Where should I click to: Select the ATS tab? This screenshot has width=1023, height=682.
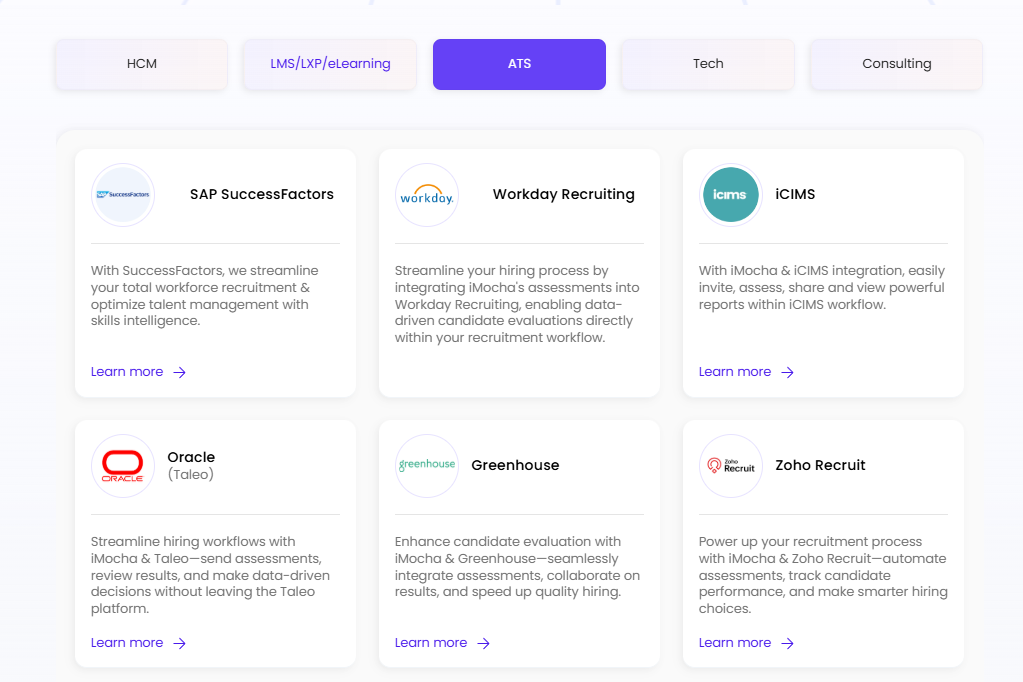pos(519,64)
